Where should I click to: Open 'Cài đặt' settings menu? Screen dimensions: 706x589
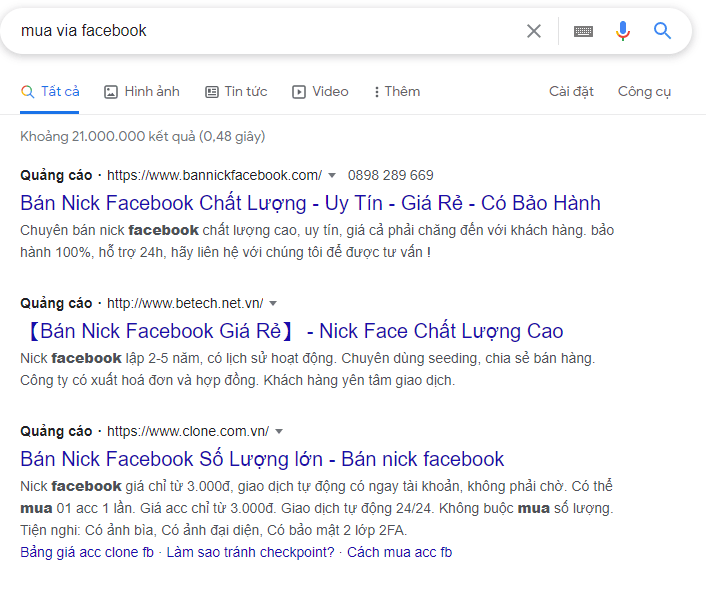pos(571,91)
